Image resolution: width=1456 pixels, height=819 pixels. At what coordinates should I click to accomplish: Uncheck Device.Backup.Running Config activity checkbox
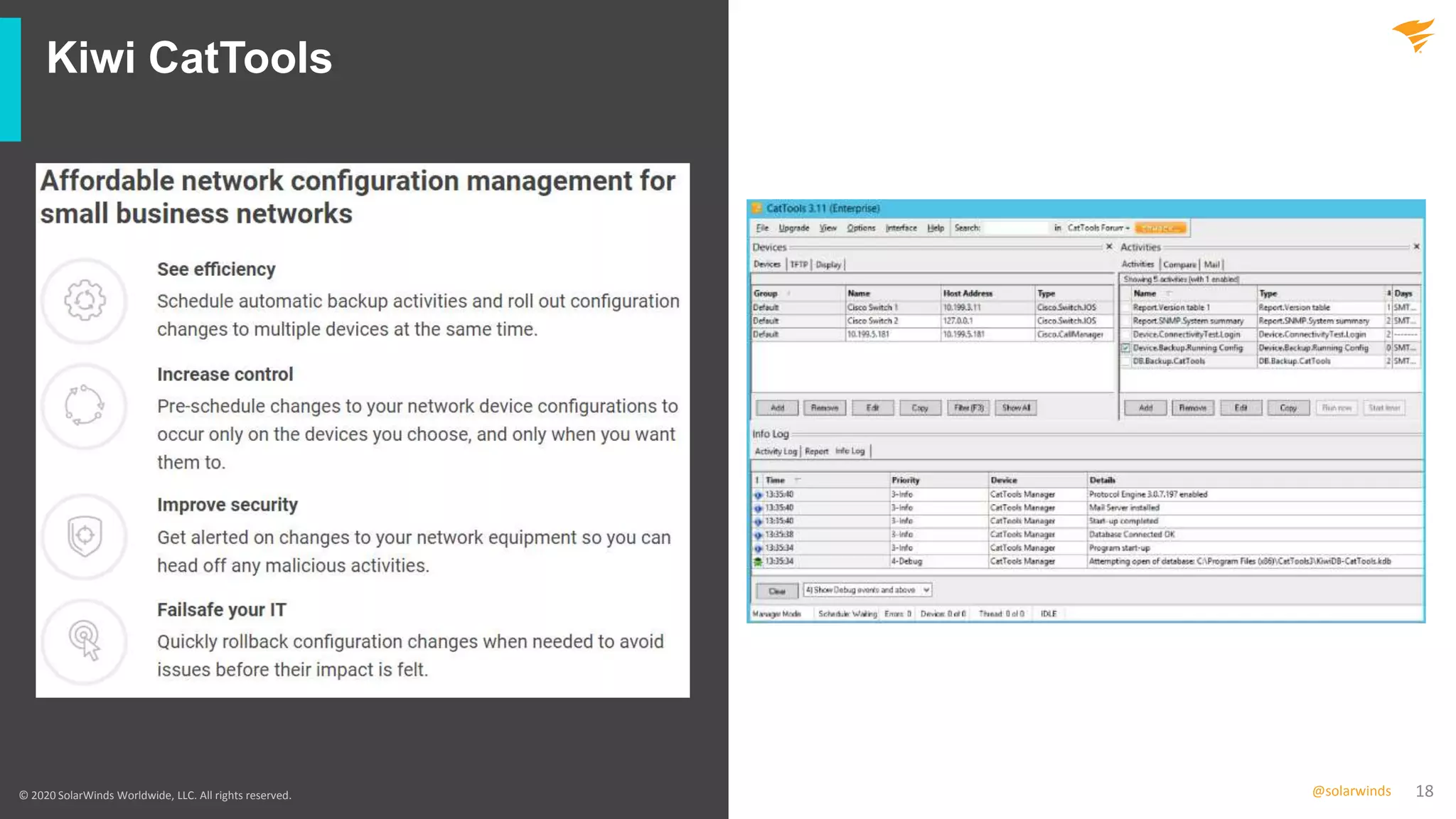[1125, 348]
